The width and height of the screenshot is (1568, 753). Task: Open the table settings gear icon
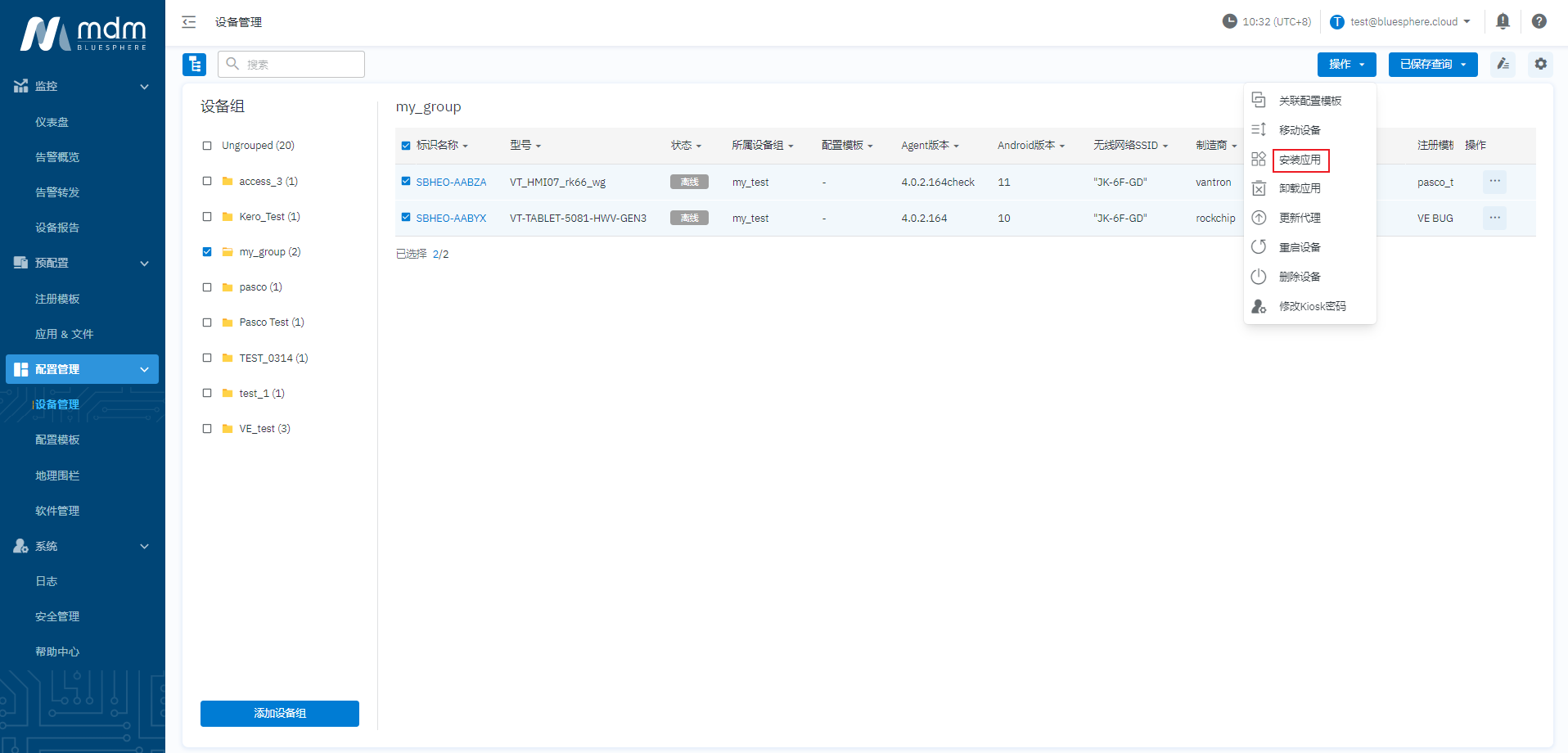click(1540, 64)
